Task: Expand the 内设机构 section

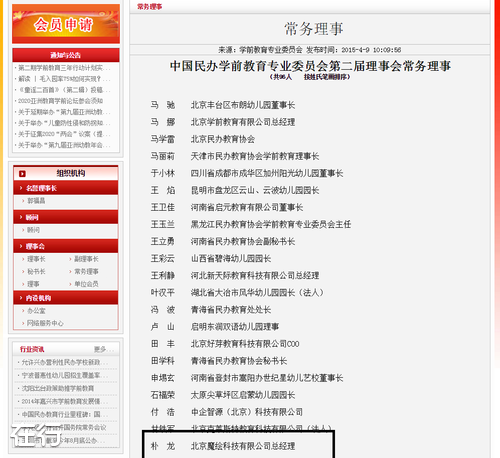Action: tap(66, 298)
